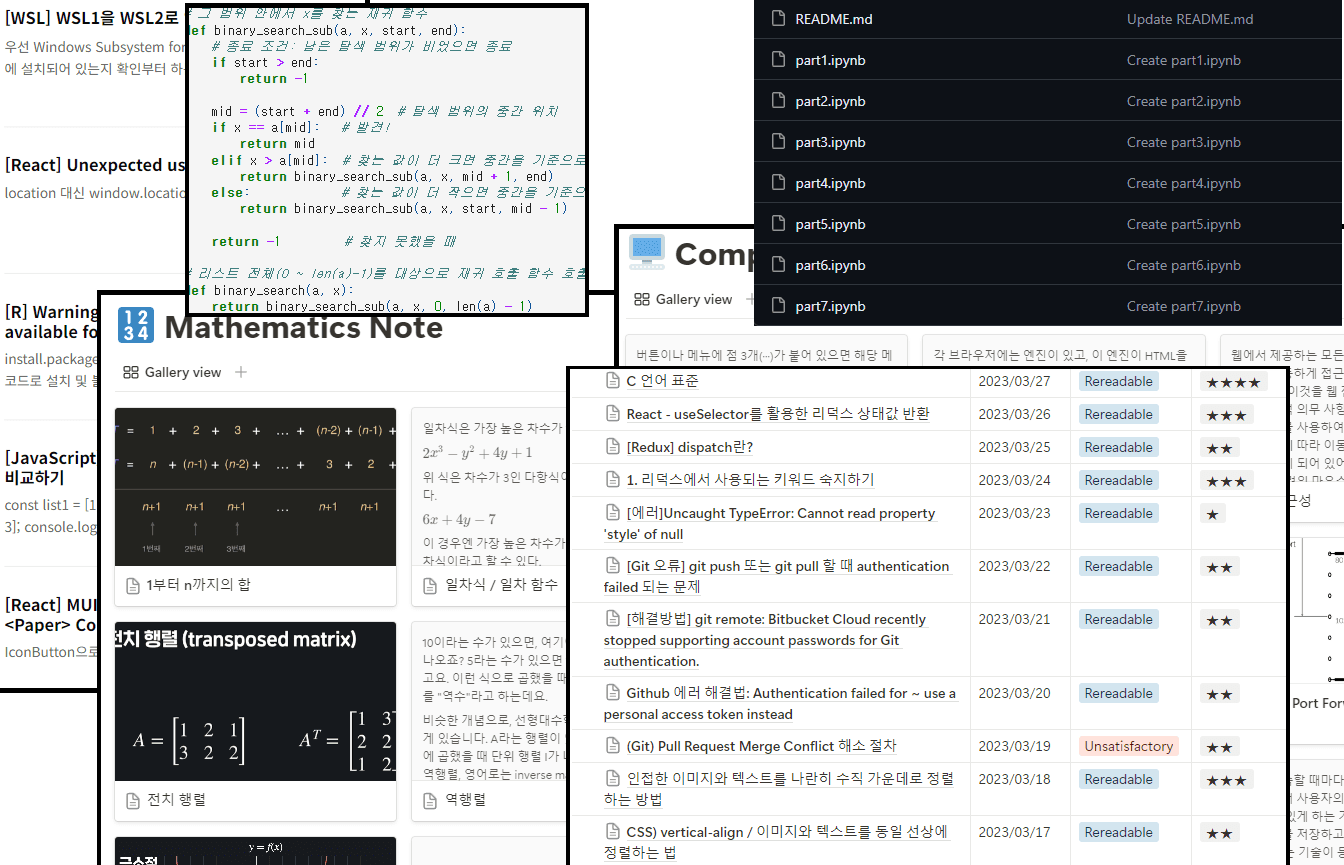Click the file icon beside README.md

[x=778, y=19]
